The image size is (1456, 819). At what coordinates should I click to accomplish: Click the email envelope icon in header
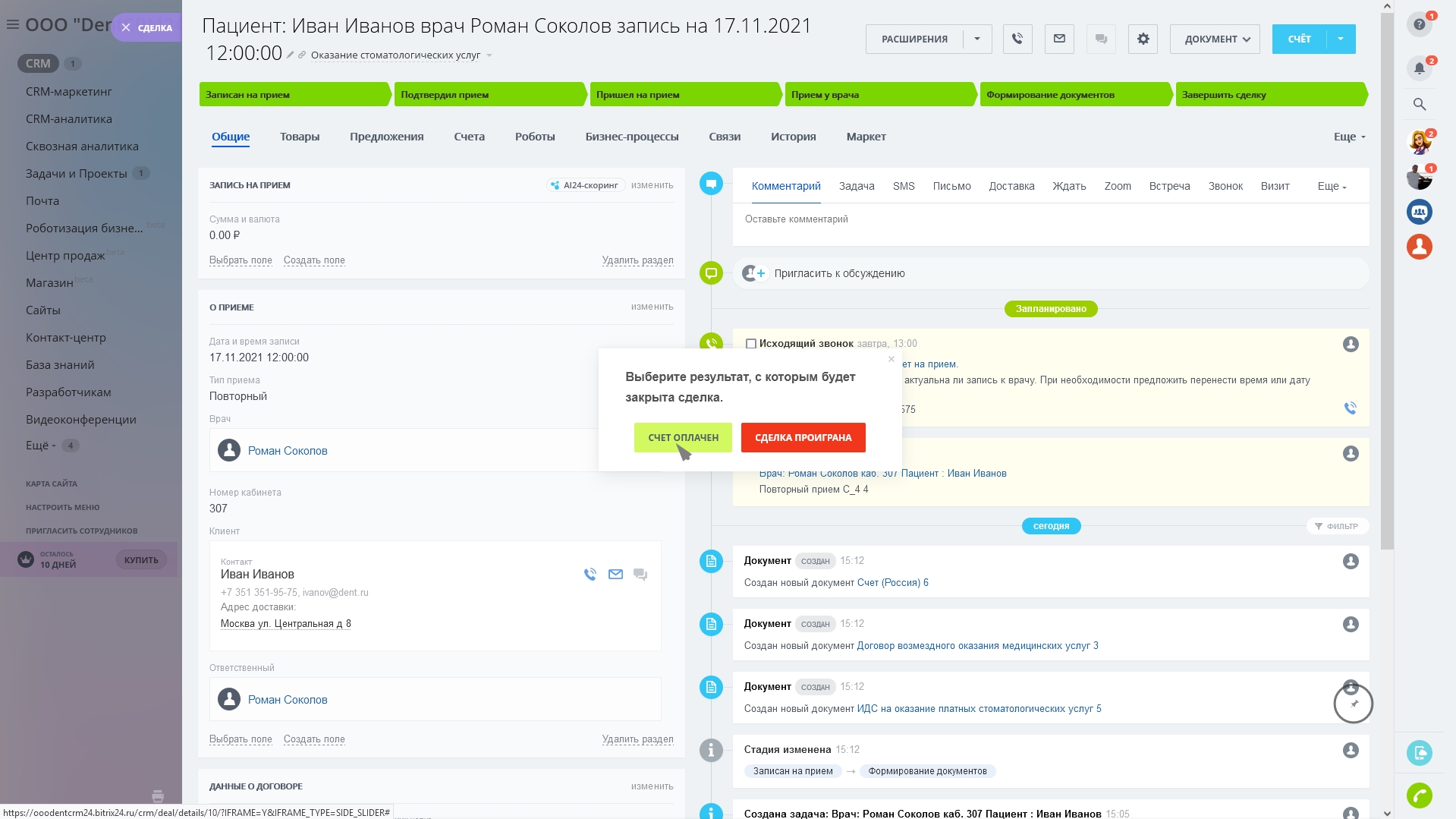pos(1059,39)
